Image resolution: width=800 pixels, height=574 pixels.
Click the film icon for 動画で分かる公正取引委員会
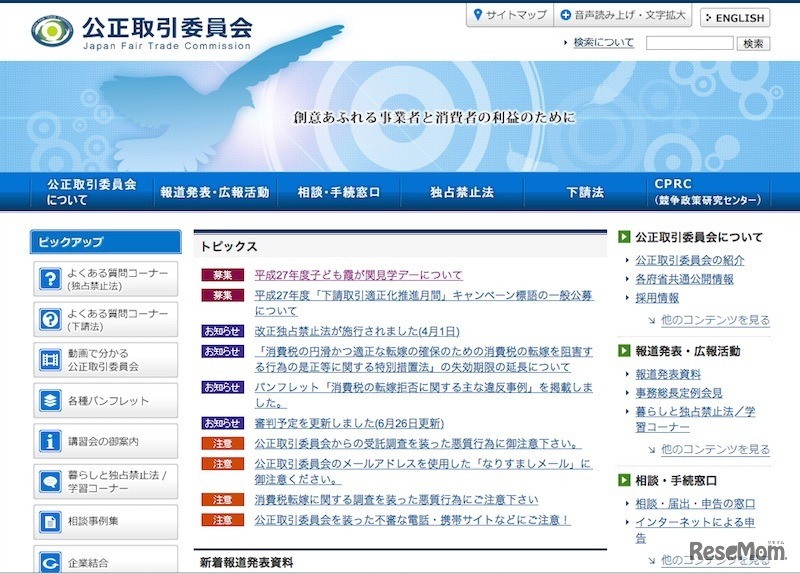(x=50, y=360)
